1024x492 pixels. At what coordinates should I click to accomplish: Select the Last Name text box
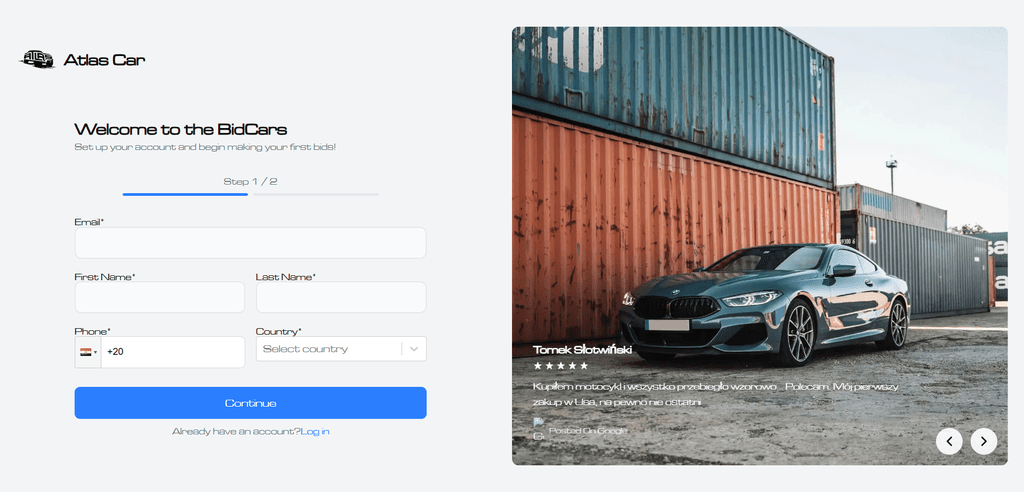coord(341,297)
